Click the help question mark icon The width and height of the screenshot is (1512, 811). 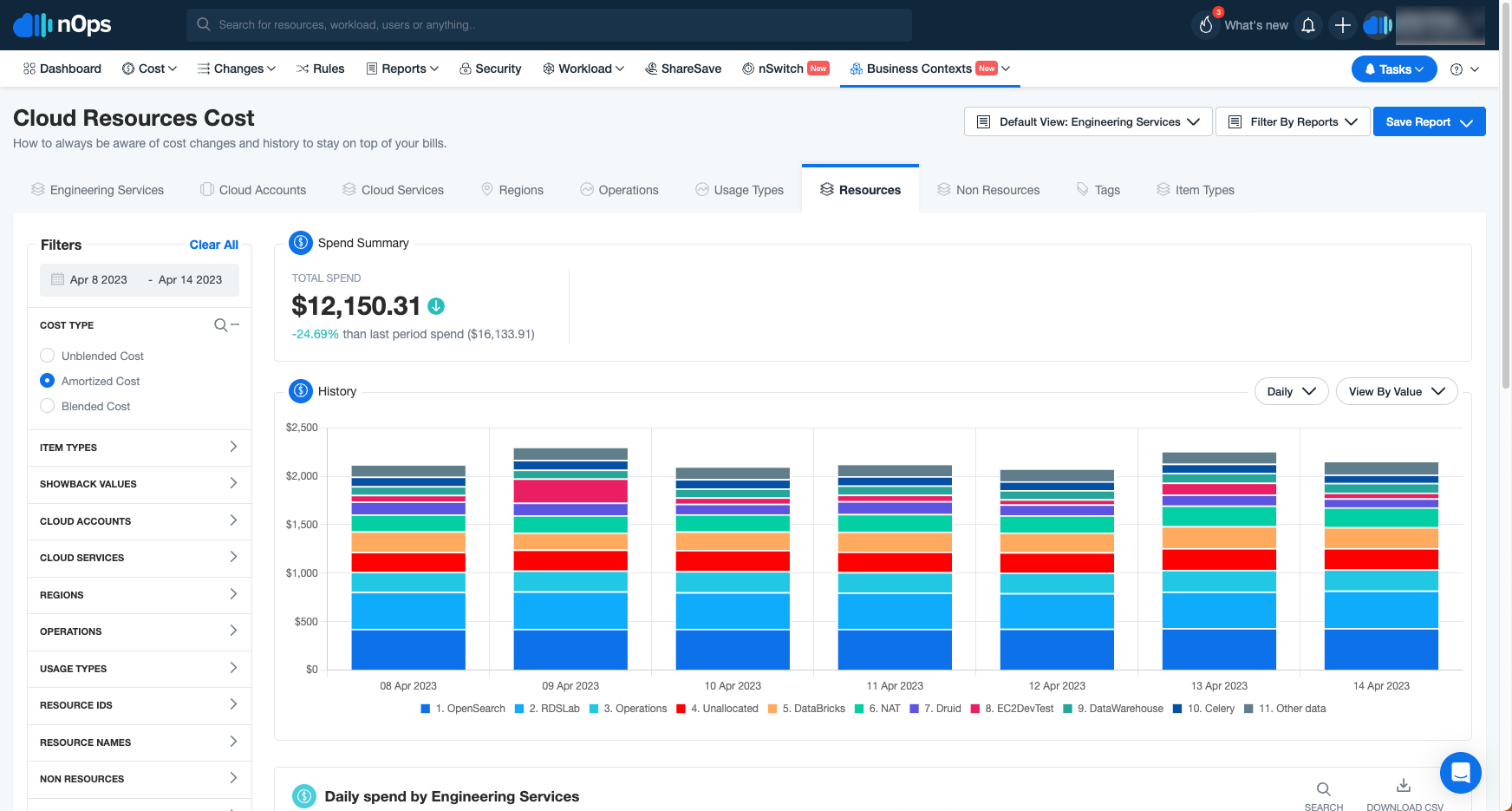1457,69
